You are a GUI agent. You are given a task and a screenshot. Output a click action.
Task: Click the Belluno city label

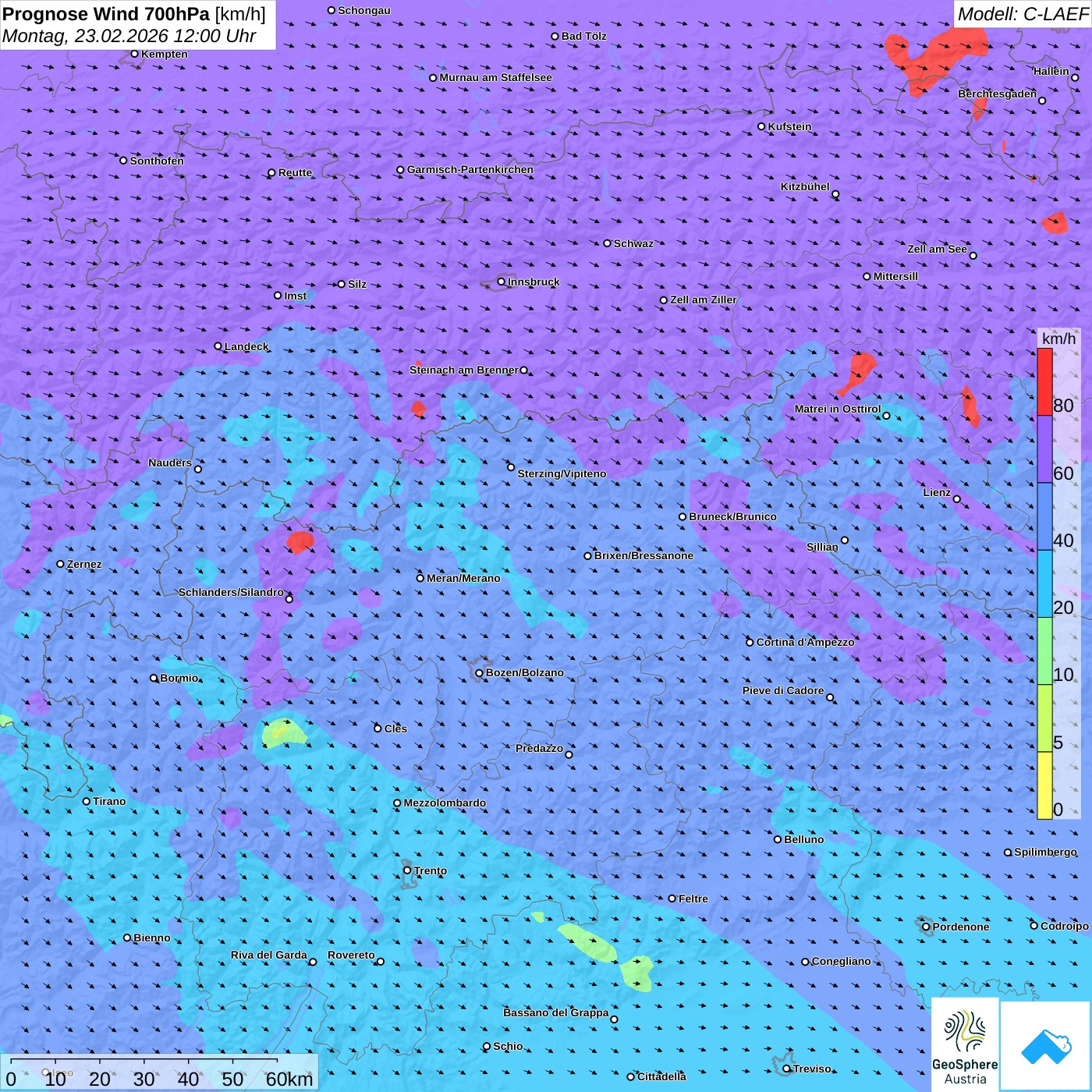[803, 839]
